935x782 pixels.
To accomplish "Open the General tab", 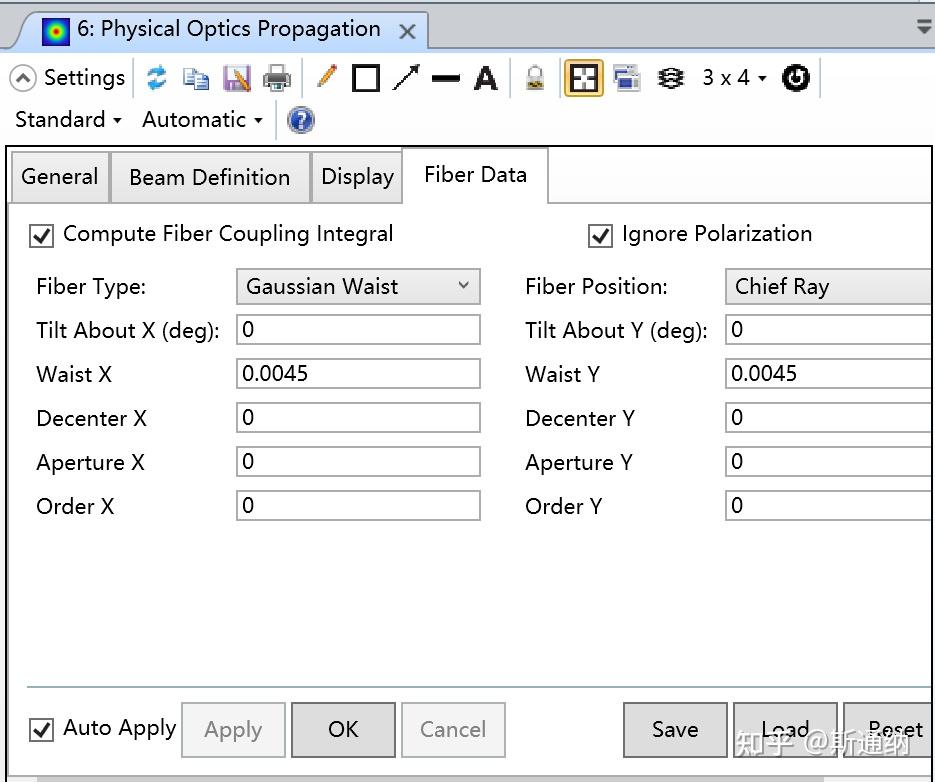I will [60, 177].
